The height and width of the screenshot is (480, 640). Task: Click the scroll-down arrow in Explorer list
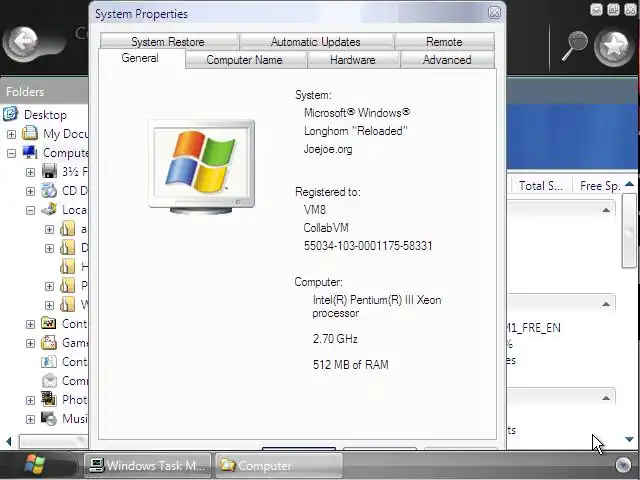tap(629, 439)
